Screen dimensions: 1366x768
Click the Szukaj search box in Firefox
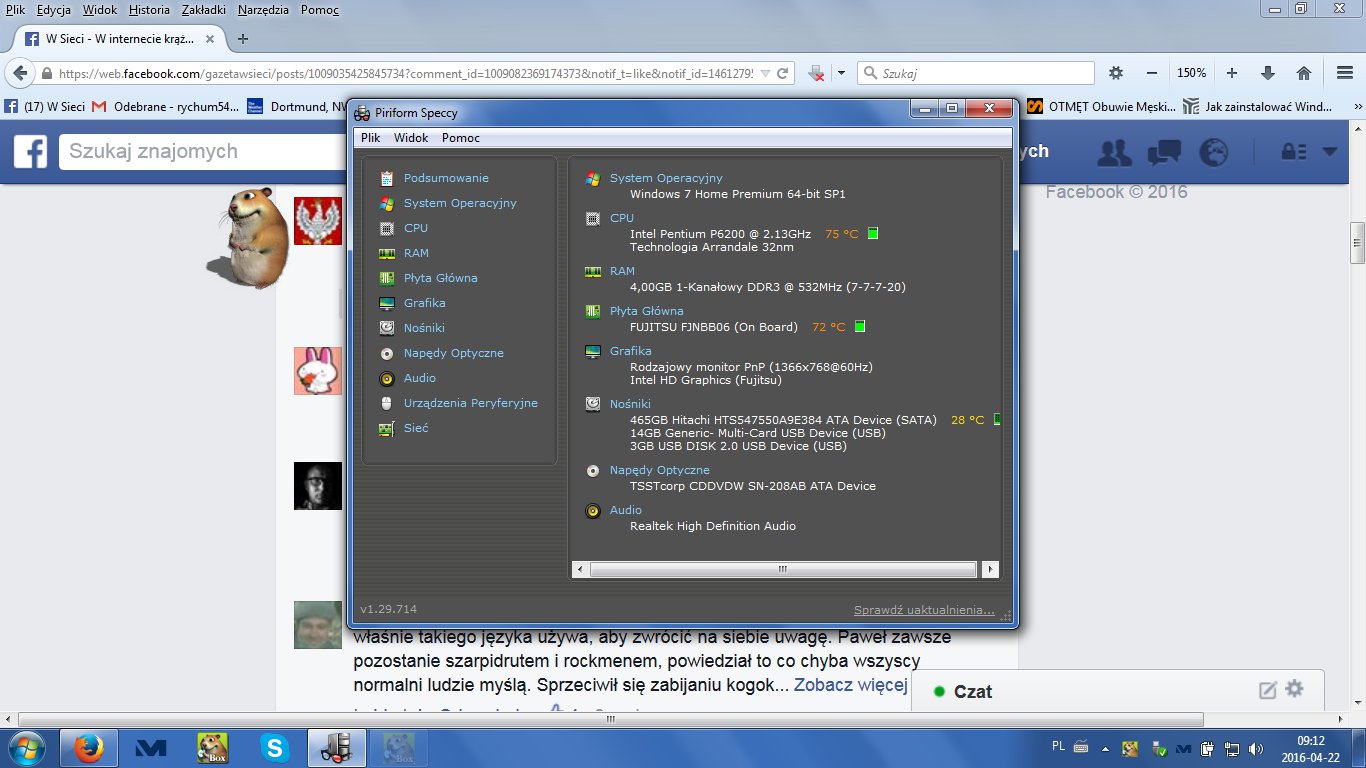(976, 73)
